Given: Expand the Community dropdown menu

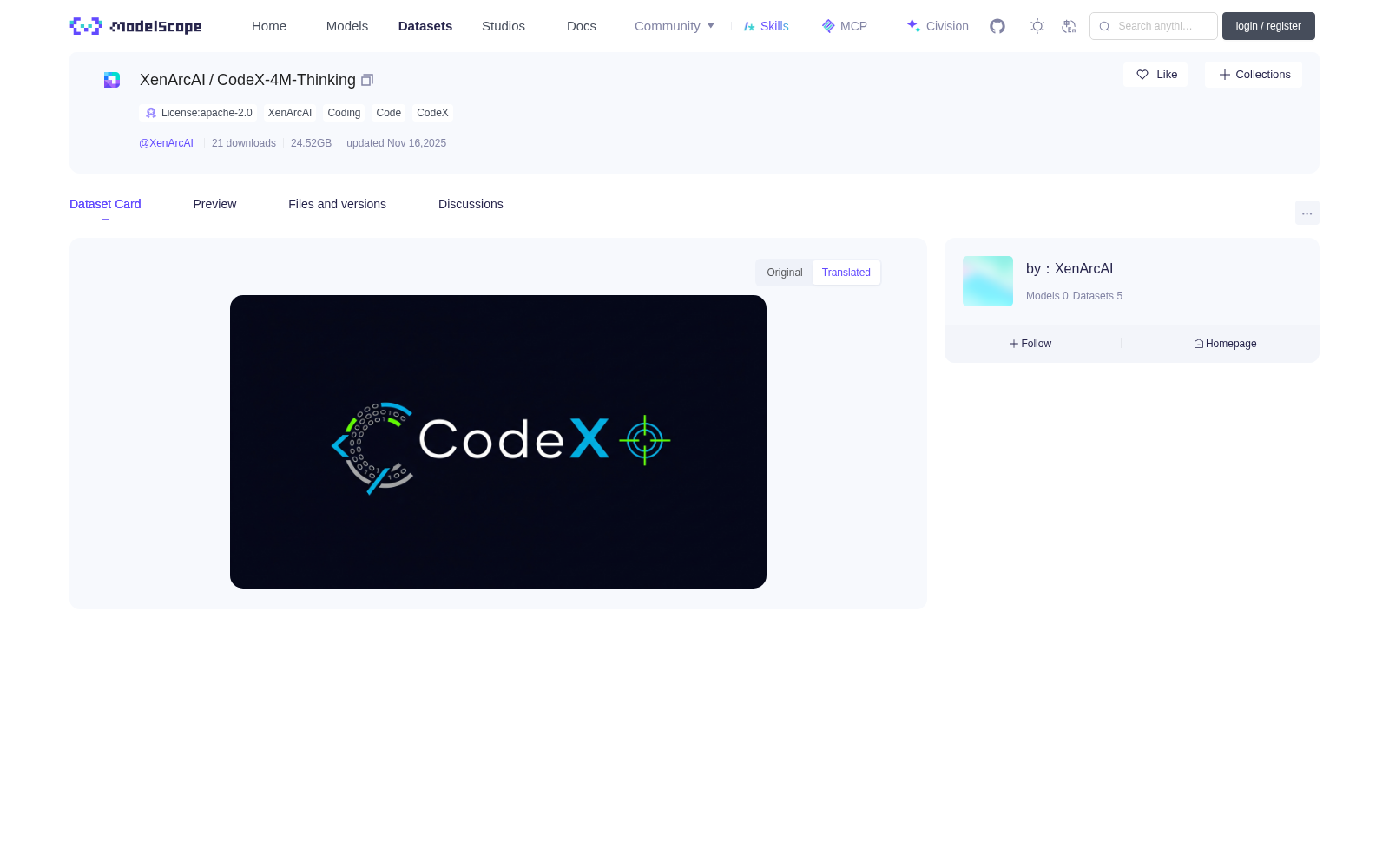Looking at the screenshot, I should (675, 26).
